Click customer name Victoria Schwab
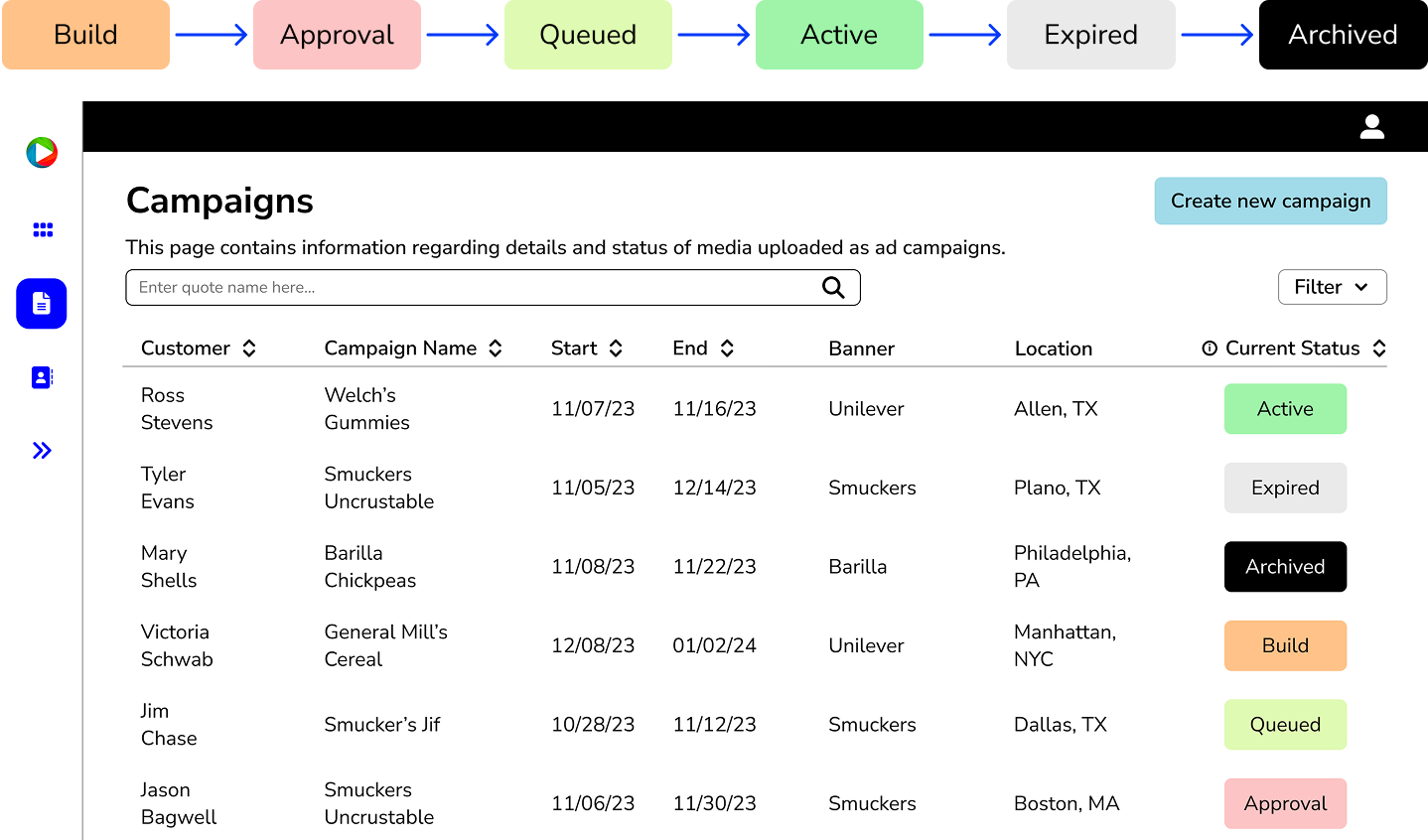 [x=177, y=645]
